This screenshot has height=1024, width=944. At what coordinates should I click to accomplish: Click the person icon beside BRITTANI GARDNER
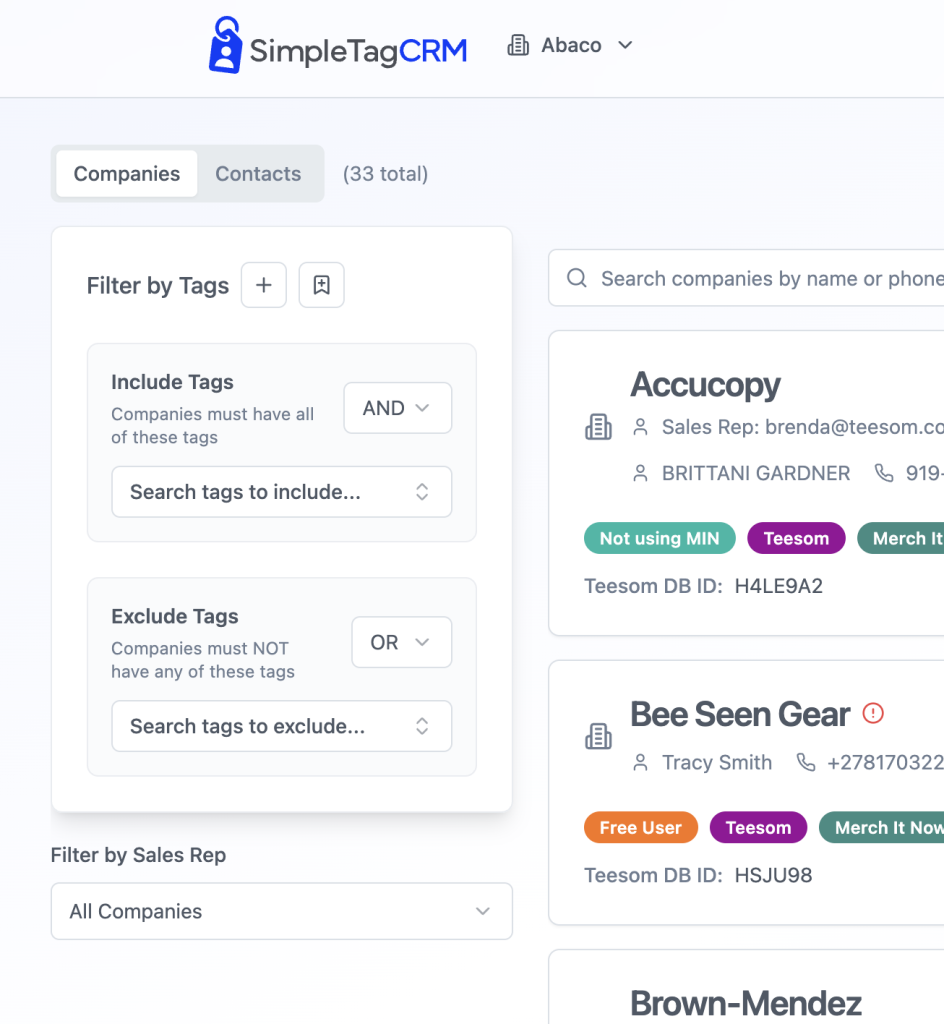point(640,473)
